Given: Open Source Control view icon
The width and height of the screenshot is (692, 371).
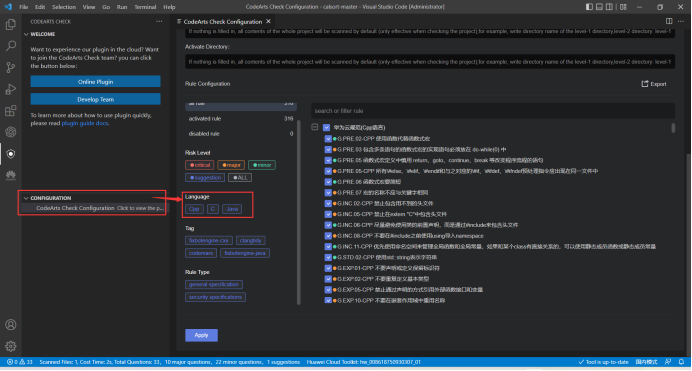Looking at the screenshot, I should tap(11, 67).
